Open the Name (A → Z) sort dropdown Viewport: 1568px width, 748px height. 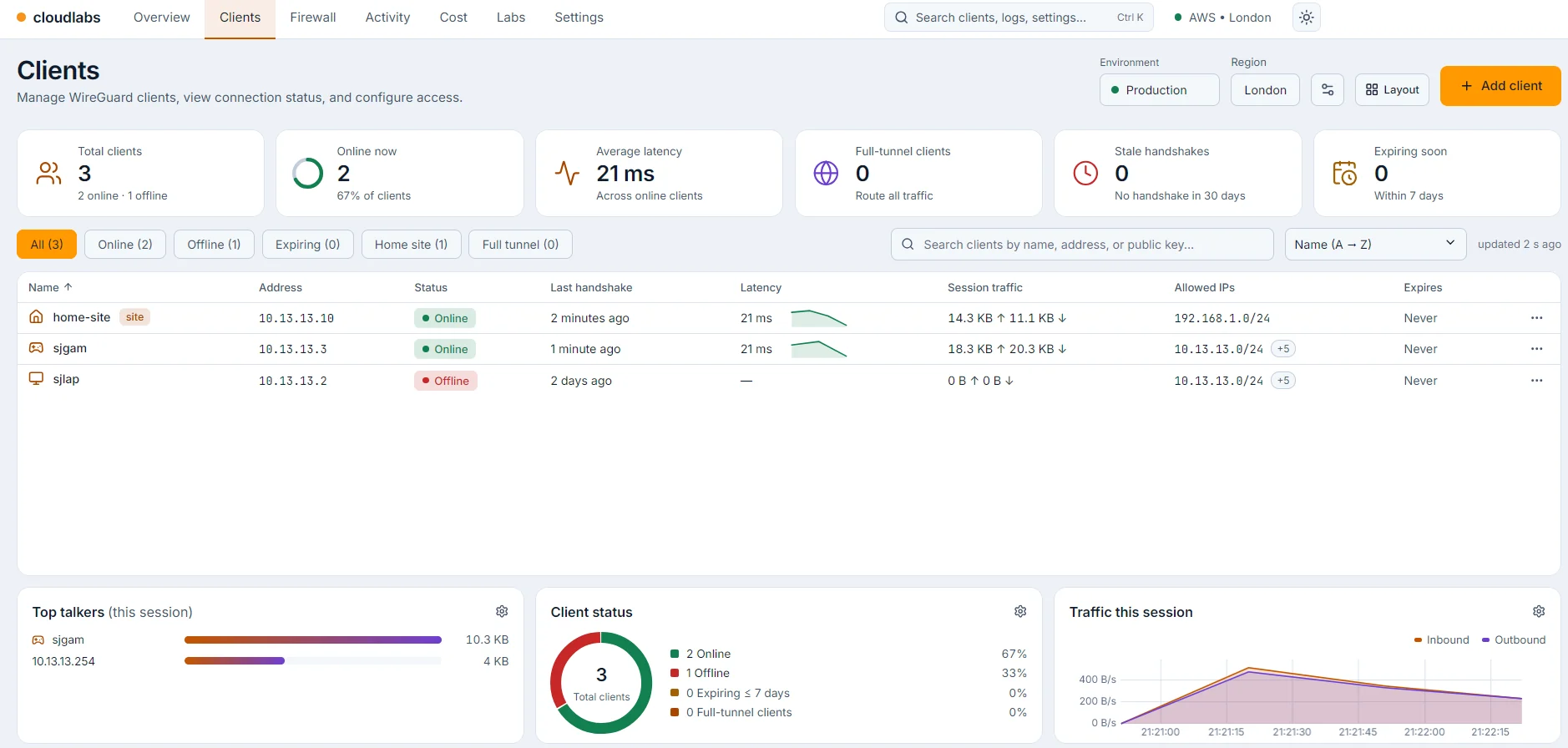pos(1375,245)
